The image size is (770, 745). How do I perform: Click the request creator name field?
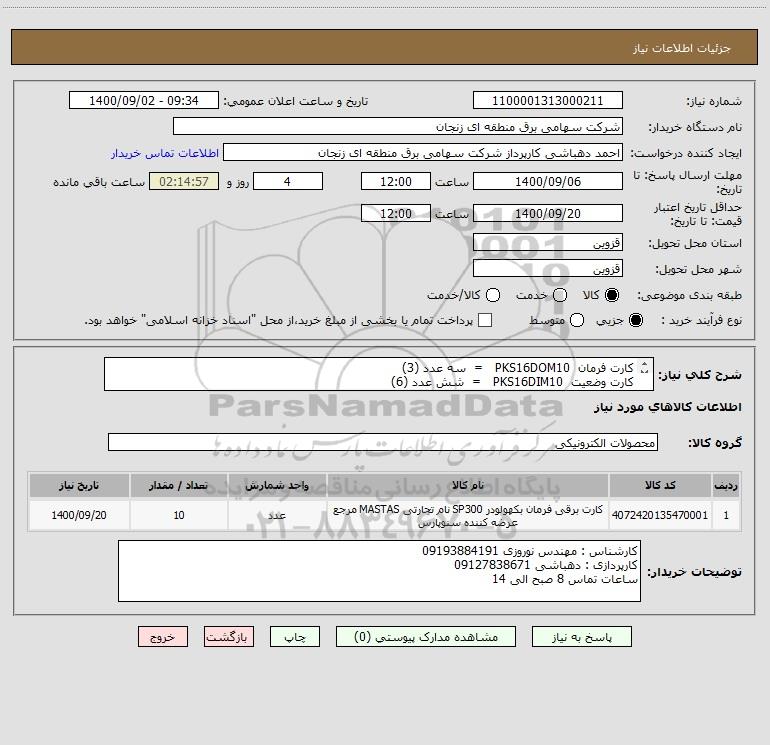(423, 153)
